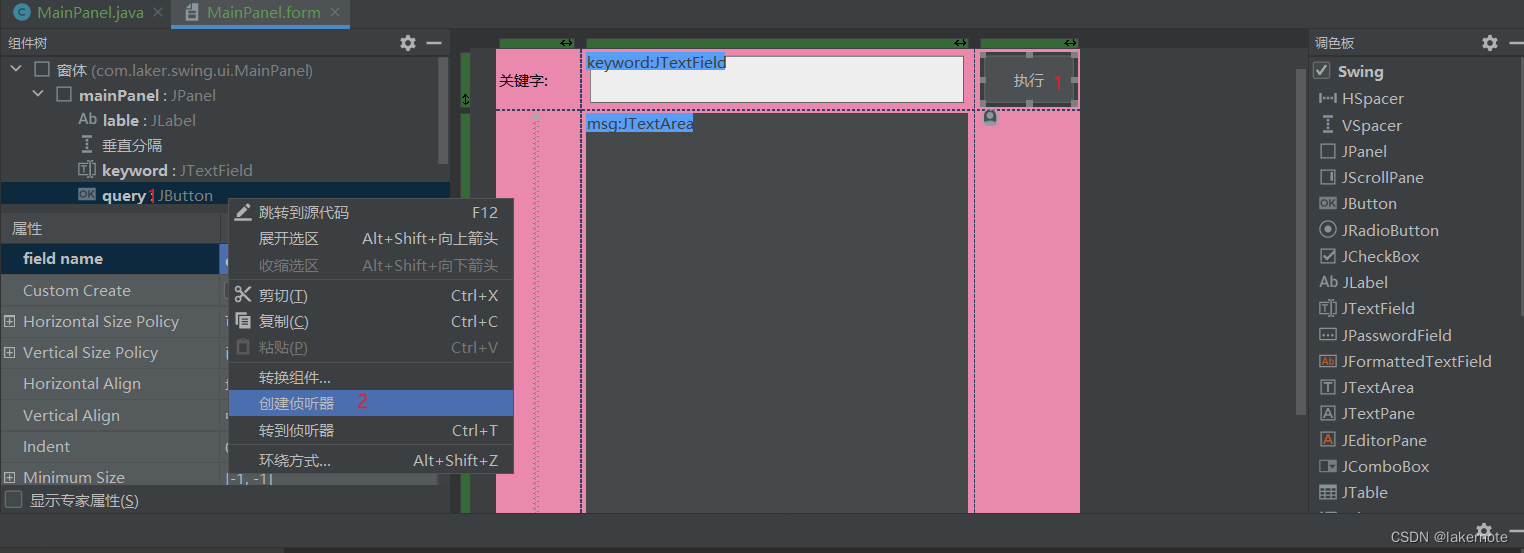Toggle the Swing palette group checkbox
The height and width of the screenshot is (553, 1524).
[1322, 71]
